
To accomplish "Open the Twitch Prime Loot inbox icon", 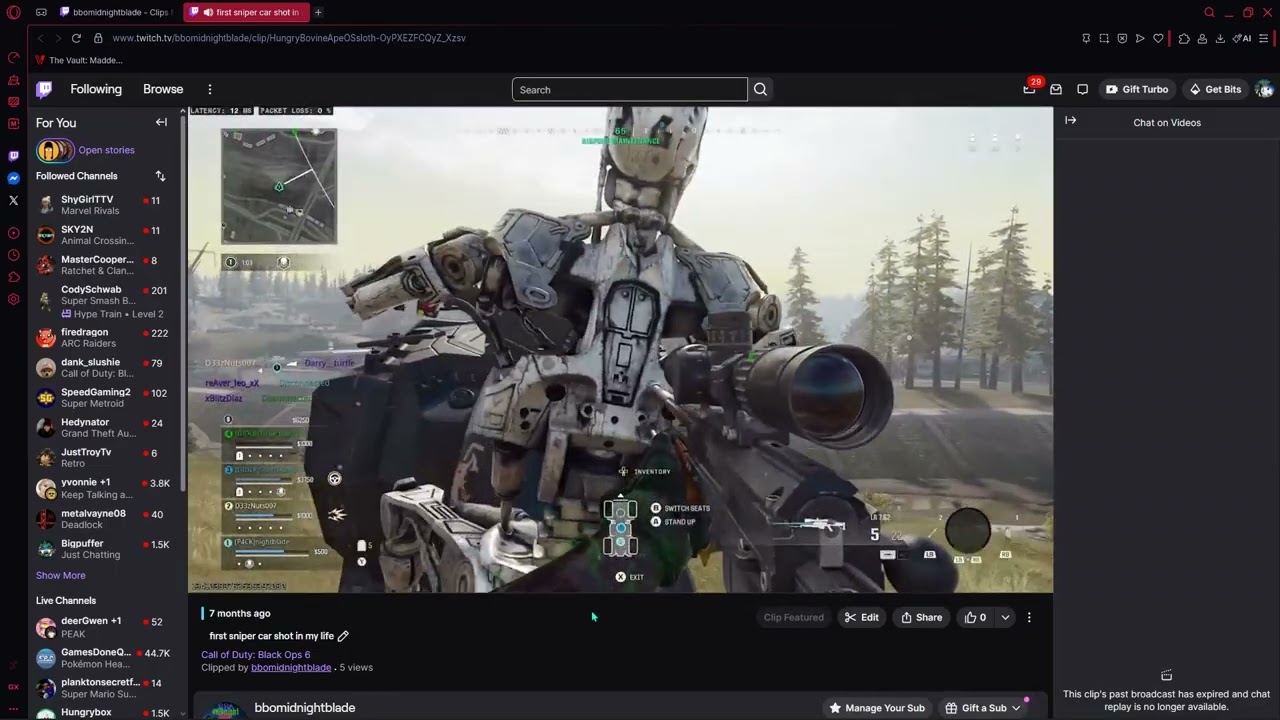I will click(1056, 89).
